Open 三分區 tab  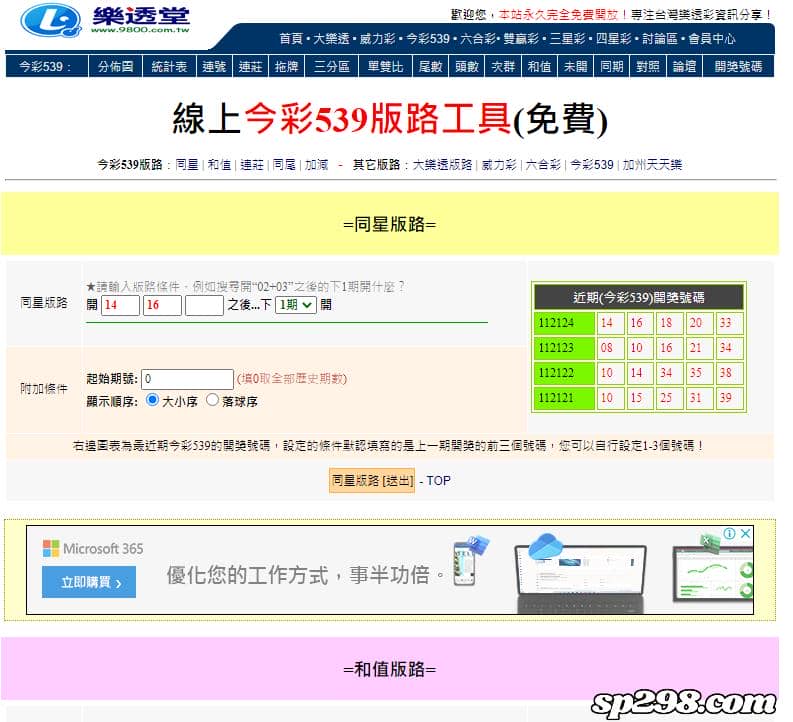(x=332, y=67)
